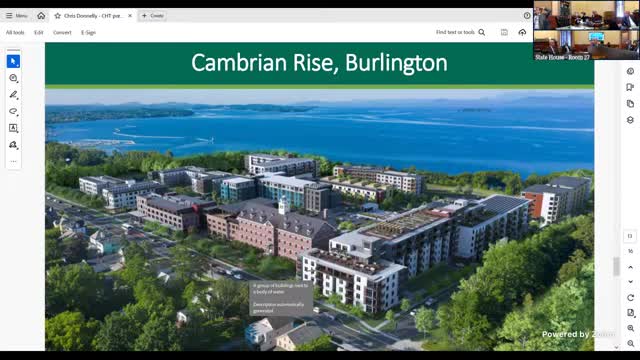Click the upper zoom magnifier icon
Image resolution: width=640 pixels, height=360 pixels.
tap(630, 328)
